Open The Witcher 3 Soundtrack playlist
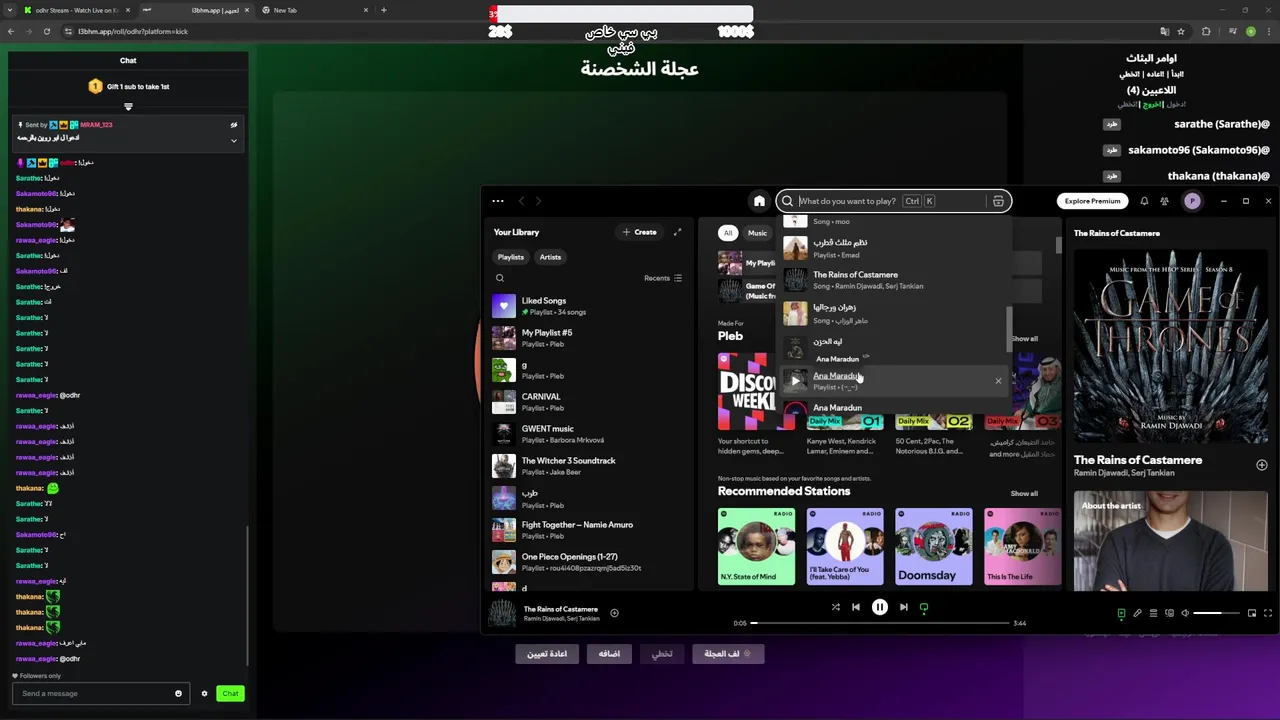 click(x=590, y=466)
